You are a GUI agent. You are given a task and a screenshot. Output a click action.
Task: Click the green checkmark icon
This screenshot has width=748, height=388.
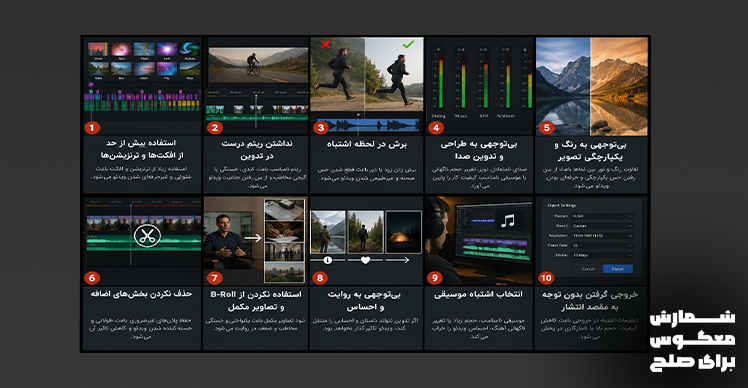tap(408, 44)
